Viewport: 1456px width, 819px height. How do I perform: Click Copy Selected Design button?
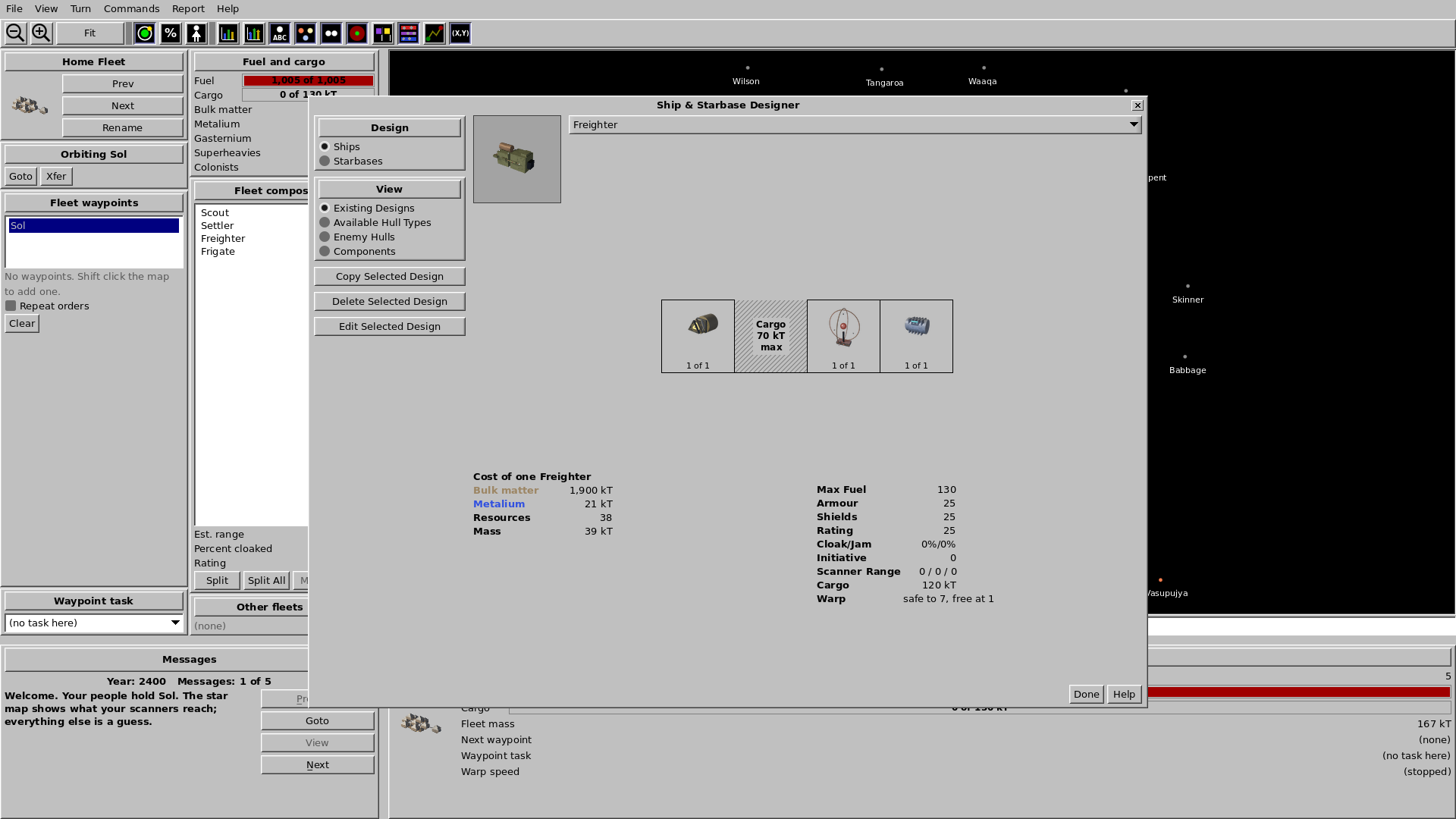(x=390, y=276)
